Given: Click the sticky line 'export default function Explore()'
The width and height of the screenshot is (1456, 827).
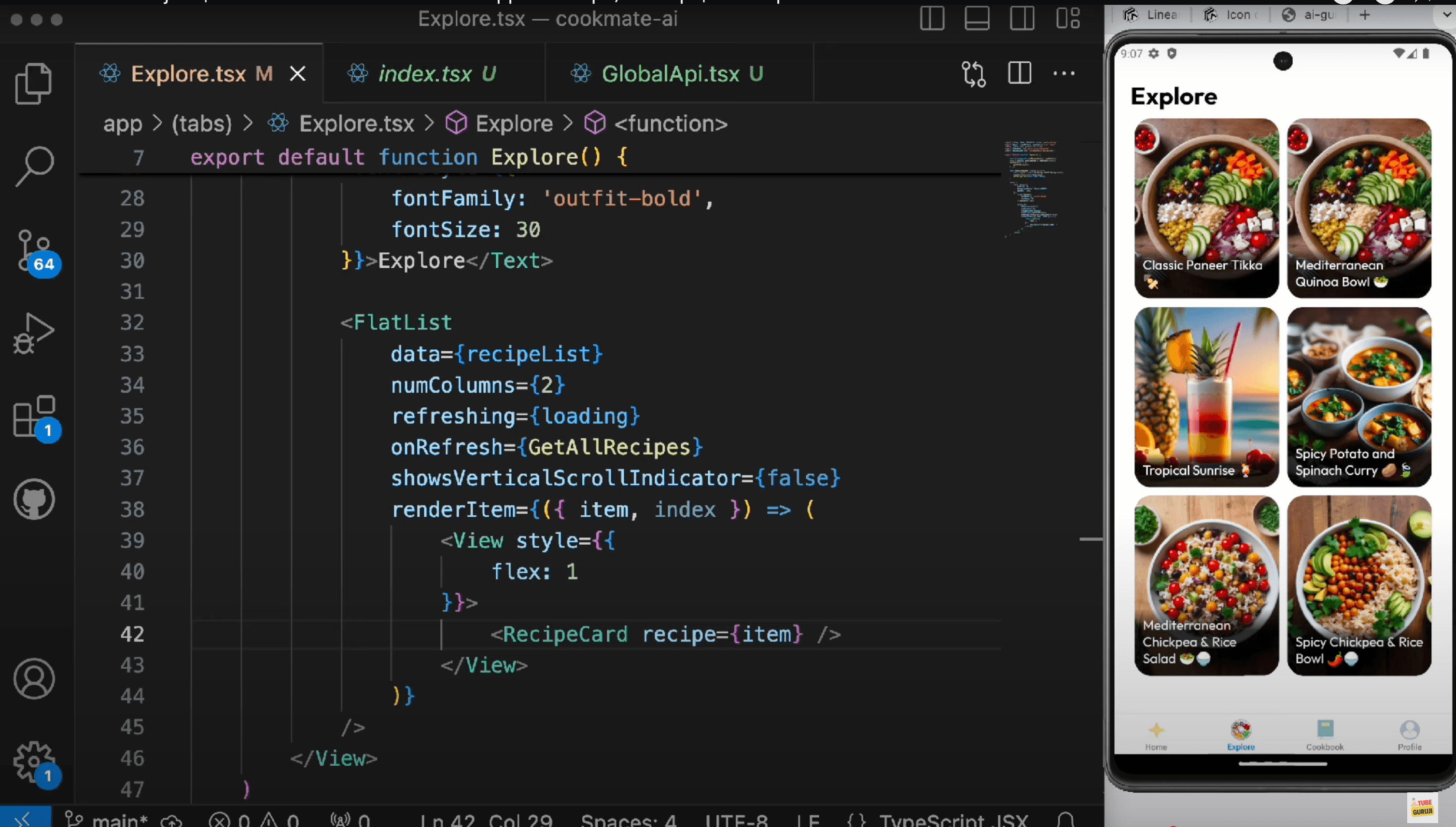Looking at the screenshot, I should tap(408, 157).
